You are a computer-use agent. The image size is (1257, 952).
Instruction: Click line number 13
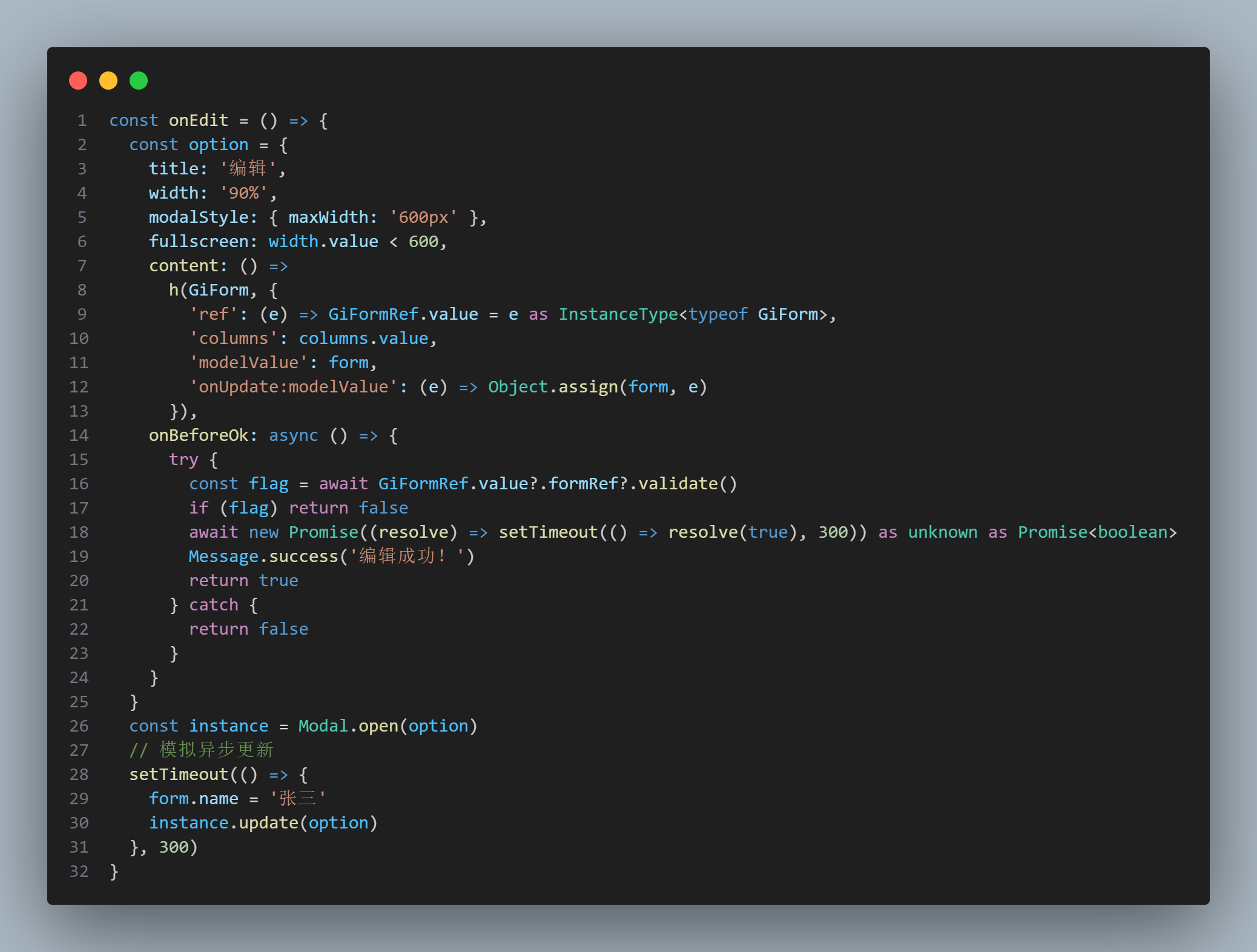click(x=79, y=411)
